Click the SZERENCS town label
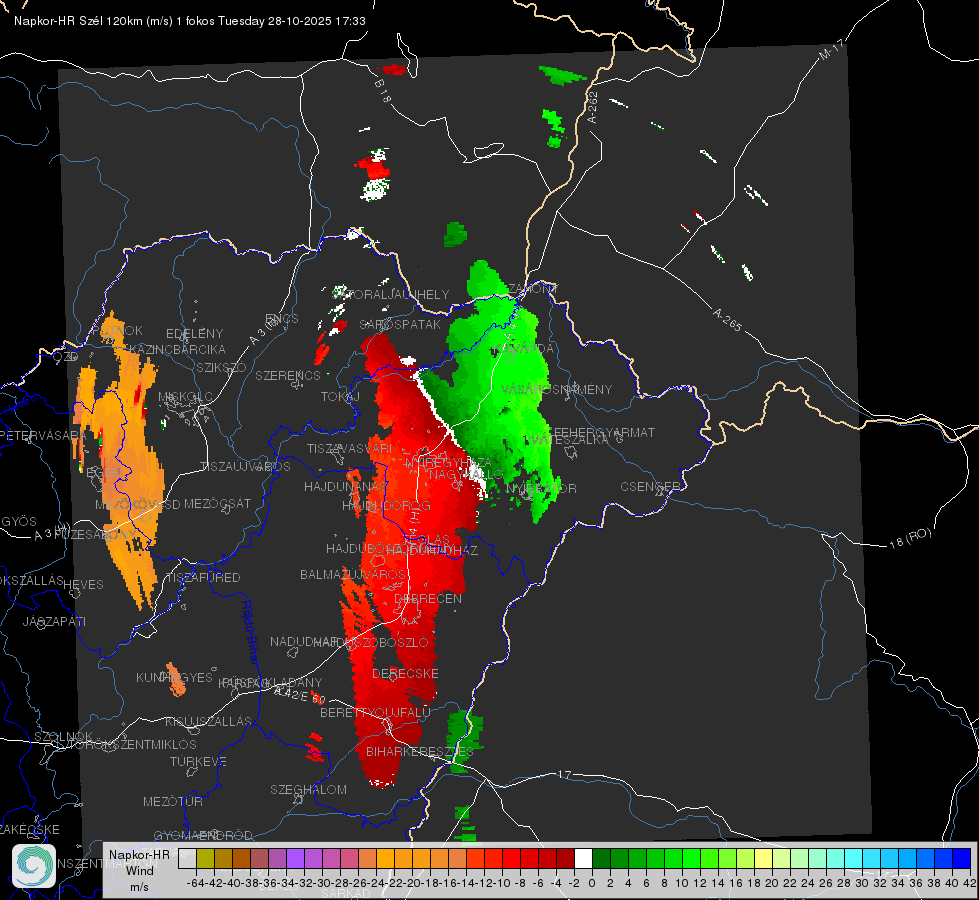Image resolution: width=979 pixels, height=900 pixels. 288,375
